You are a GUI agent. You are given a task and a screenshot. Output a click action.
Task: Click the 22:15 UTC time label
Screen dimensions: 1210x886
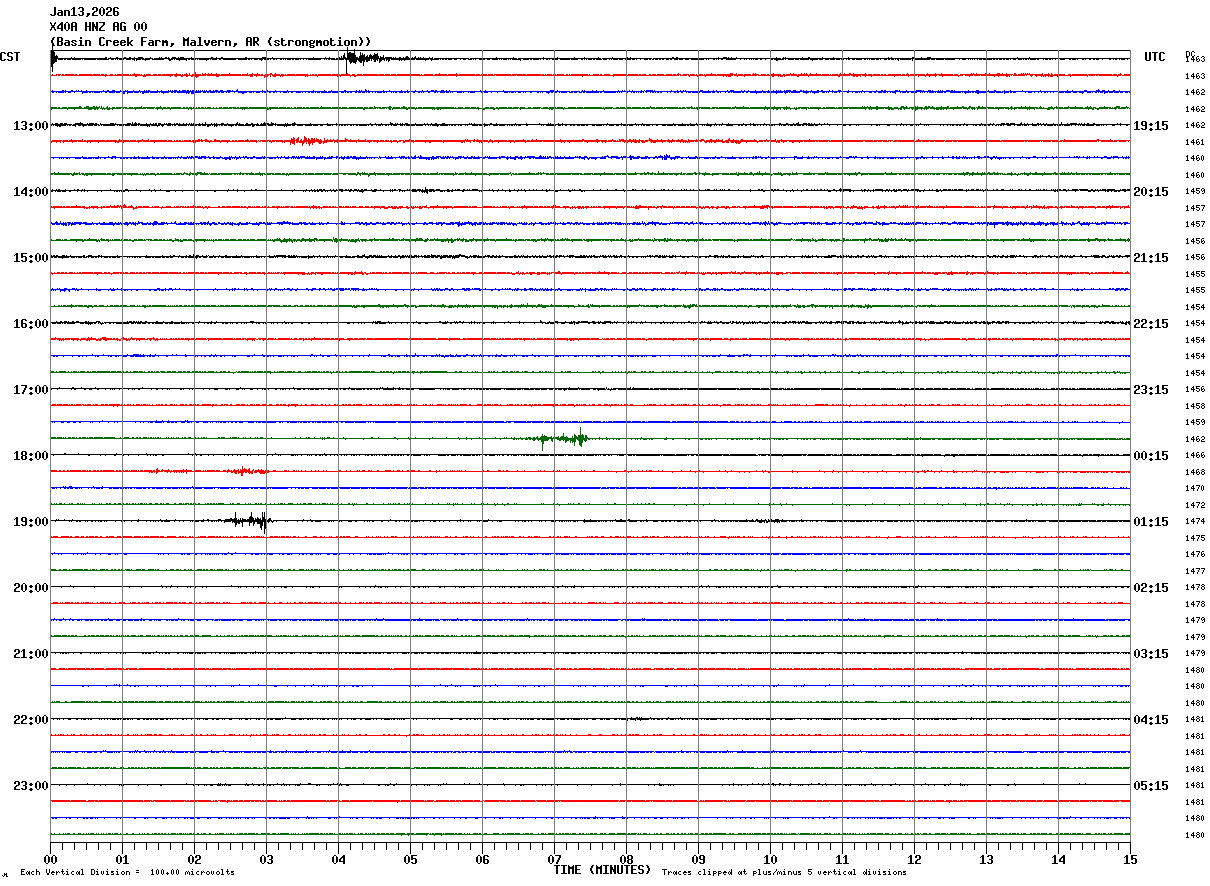point(1151,324)
